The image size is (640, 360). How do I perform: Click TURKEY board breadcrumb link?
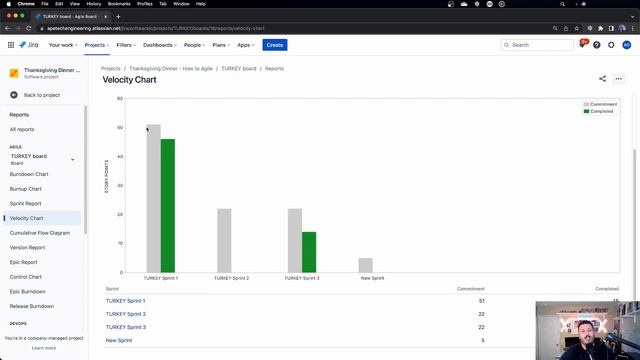pos(239,69)
